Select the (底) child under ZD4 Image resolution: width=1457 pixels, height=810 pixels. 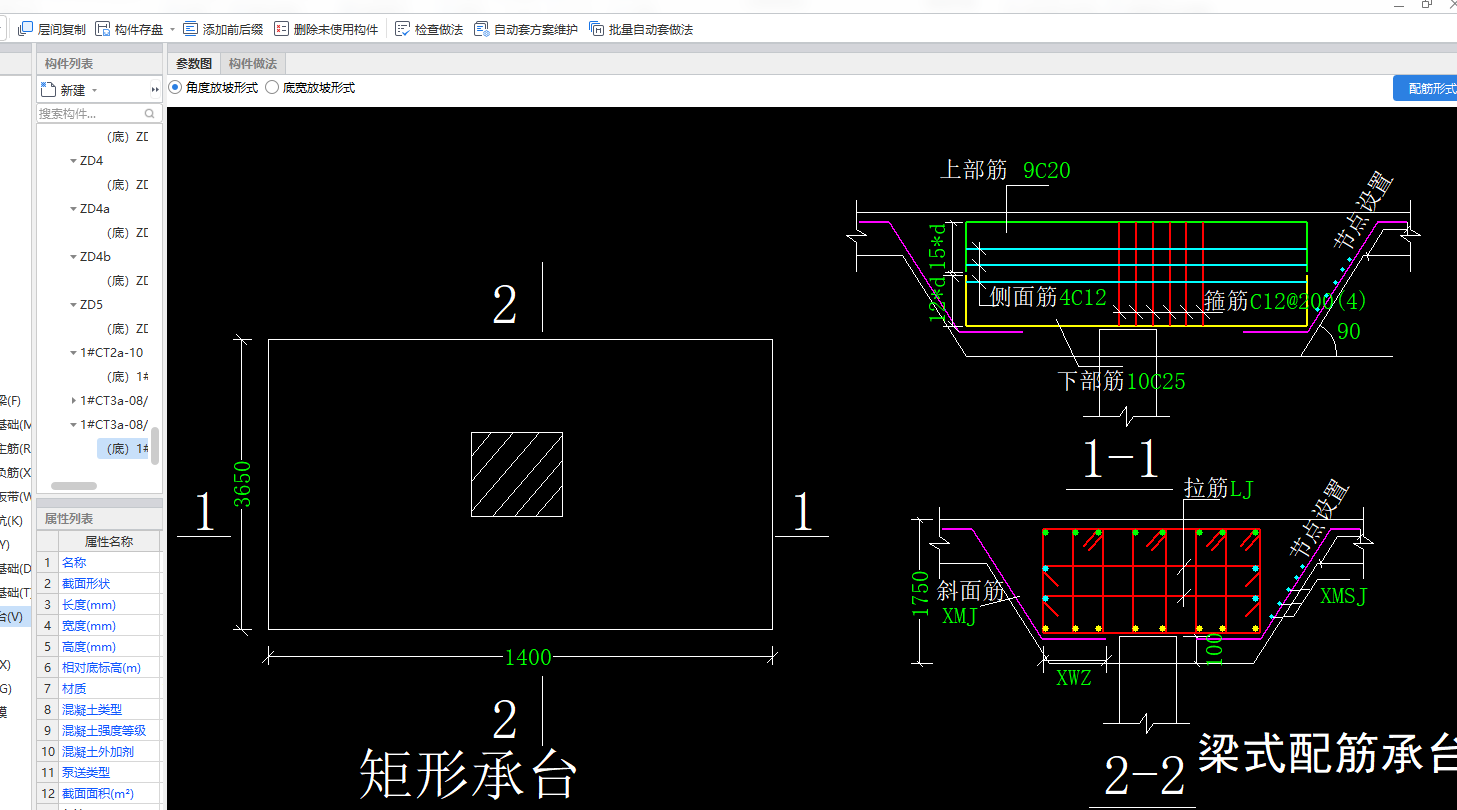point(126,185)
